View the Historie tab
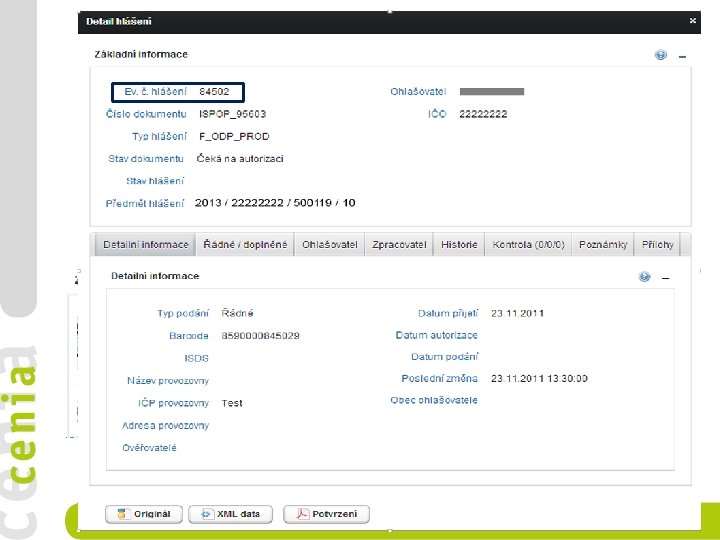 (459, 245)
